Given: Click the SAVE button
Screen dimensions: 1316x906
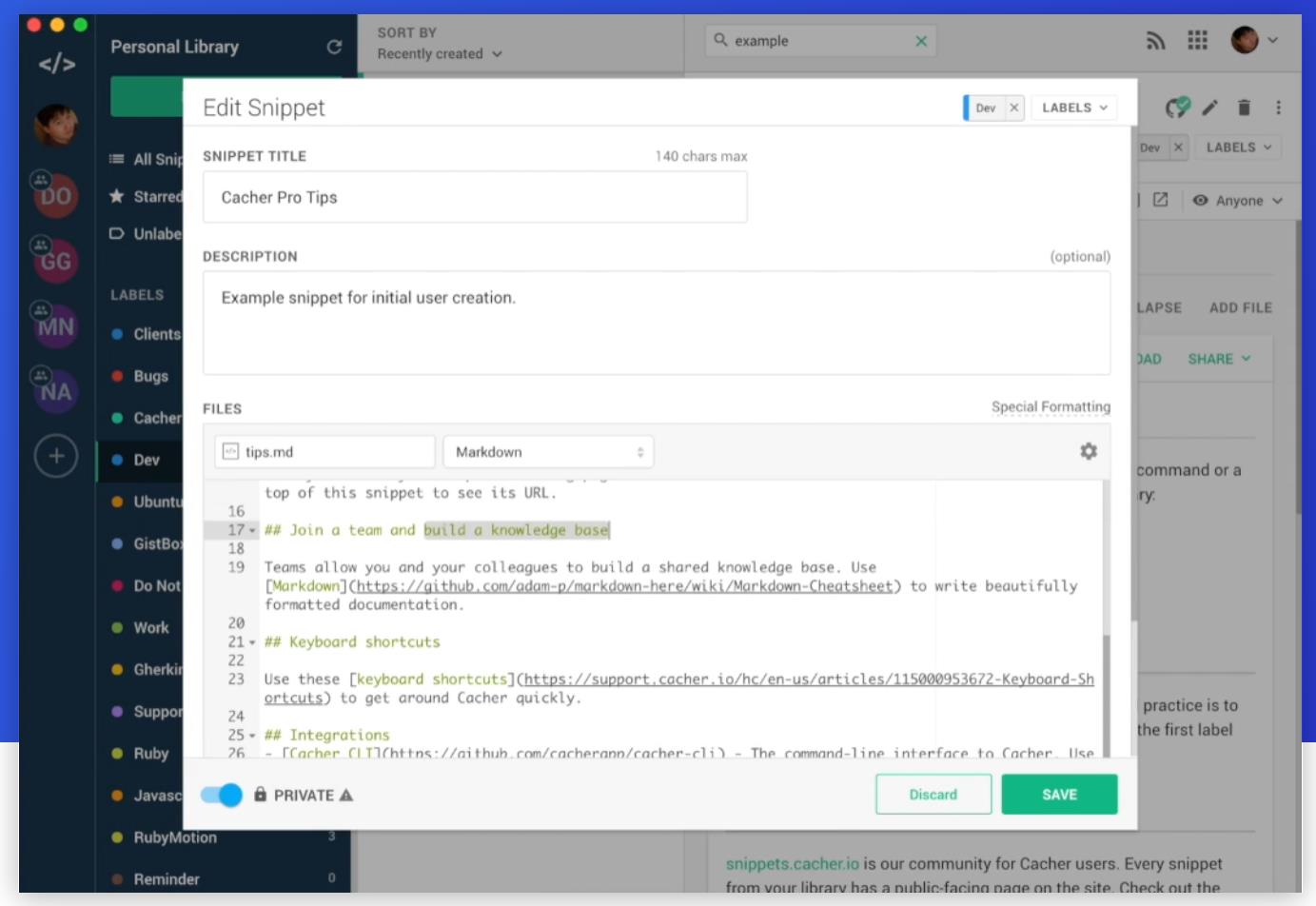Looking at the screenshot, I should coord(1059,795).
